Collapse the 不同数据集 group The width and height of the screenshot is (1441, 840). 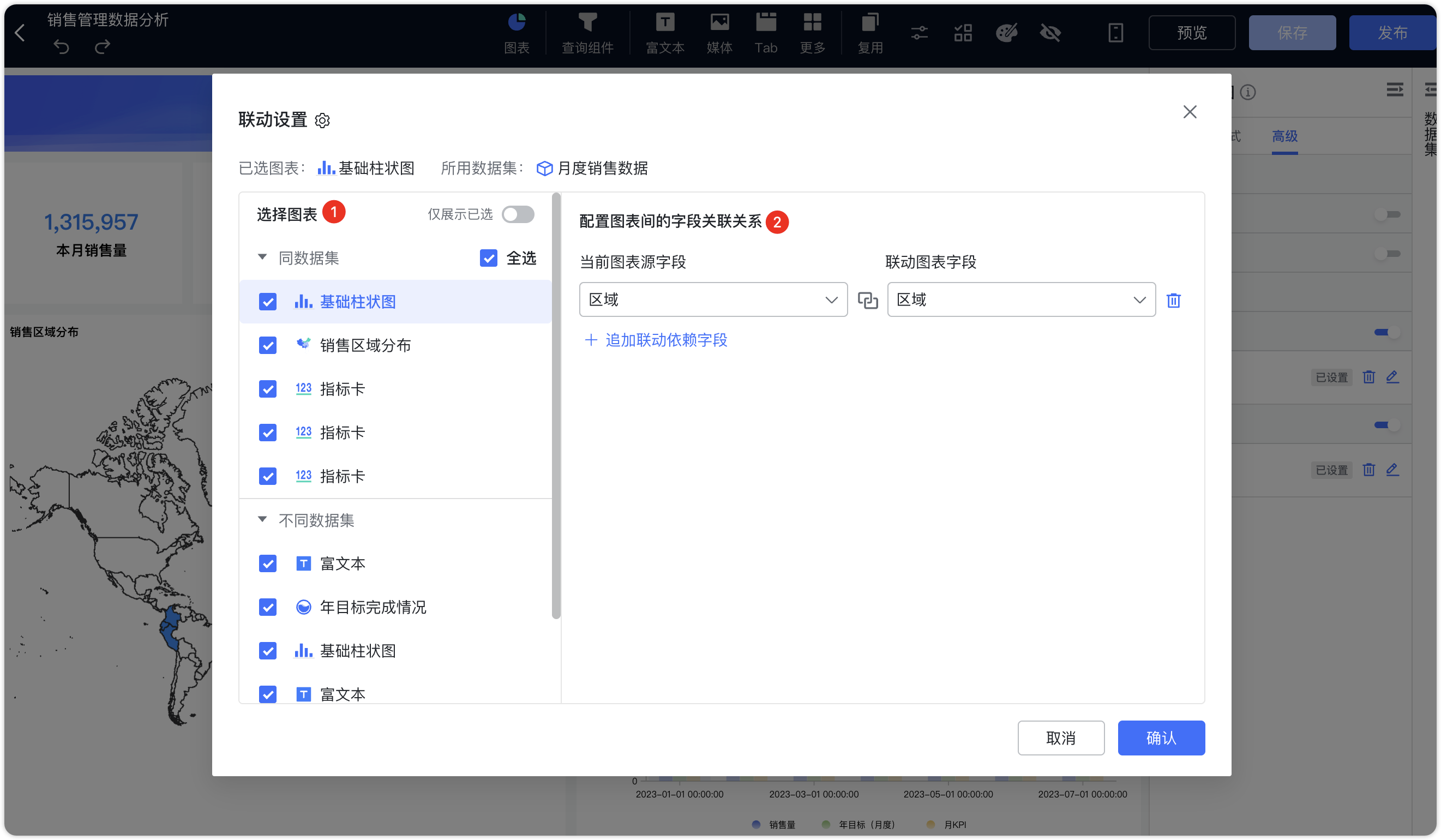(262, 520)
